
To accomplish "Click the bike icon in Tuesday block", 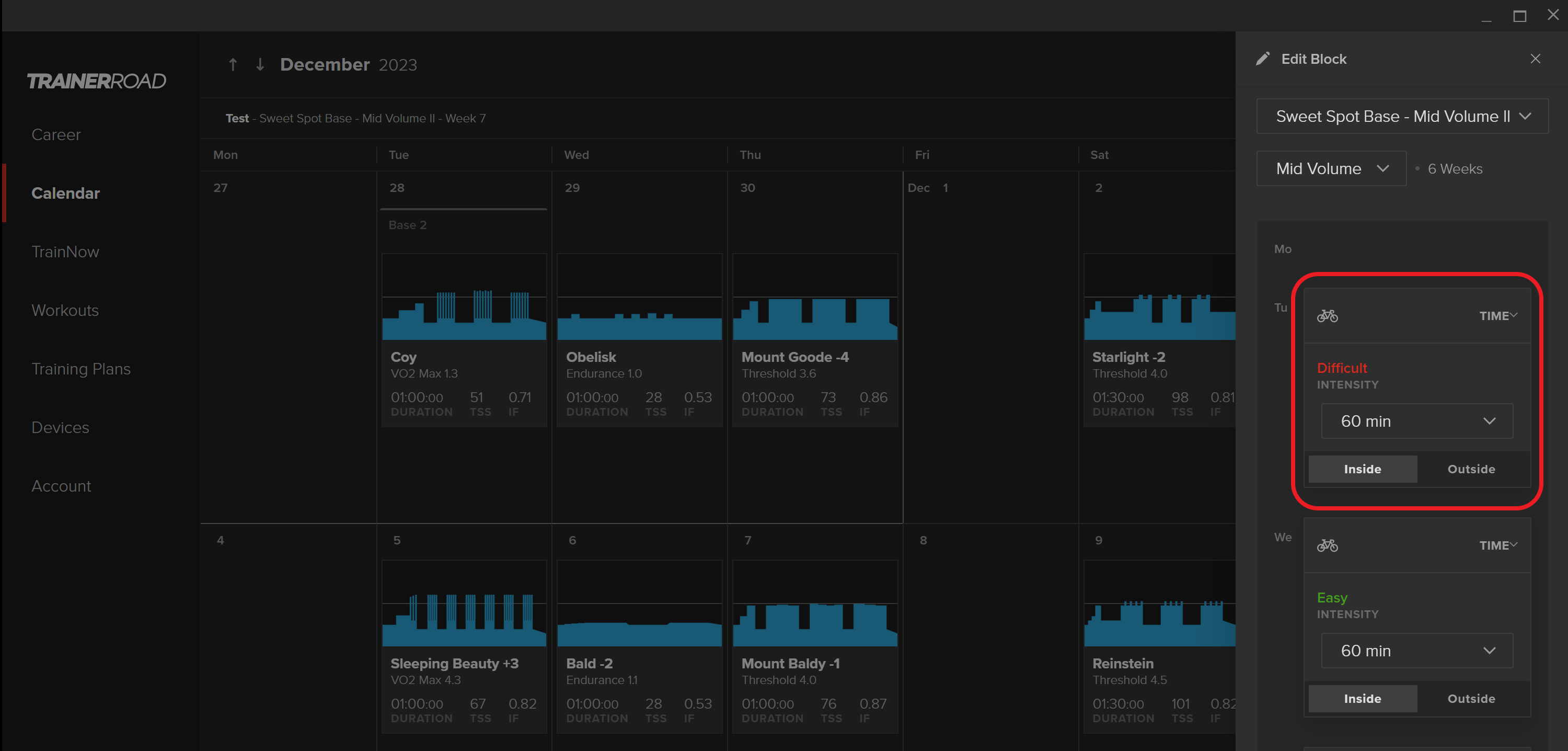I will coord(1327,315).
